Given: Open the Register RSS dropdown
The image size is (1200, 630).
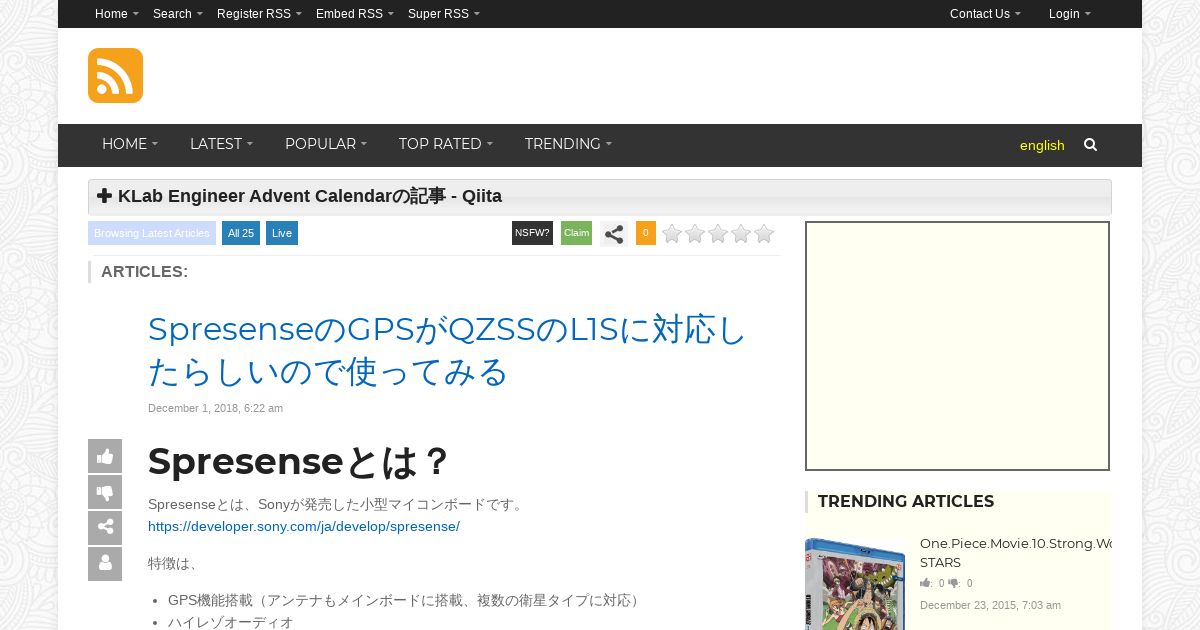Looking at the screenshot, I should coord(259,14).
